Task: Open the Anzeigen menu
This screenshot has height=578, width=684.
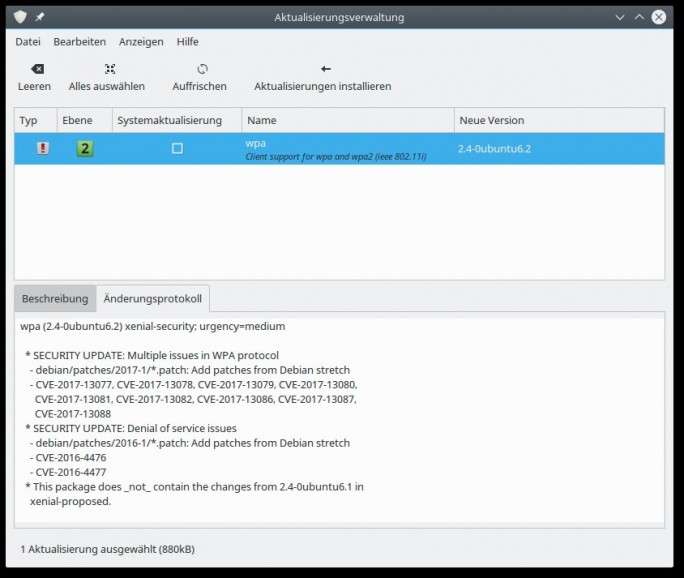Action: [x=141, y=42]
